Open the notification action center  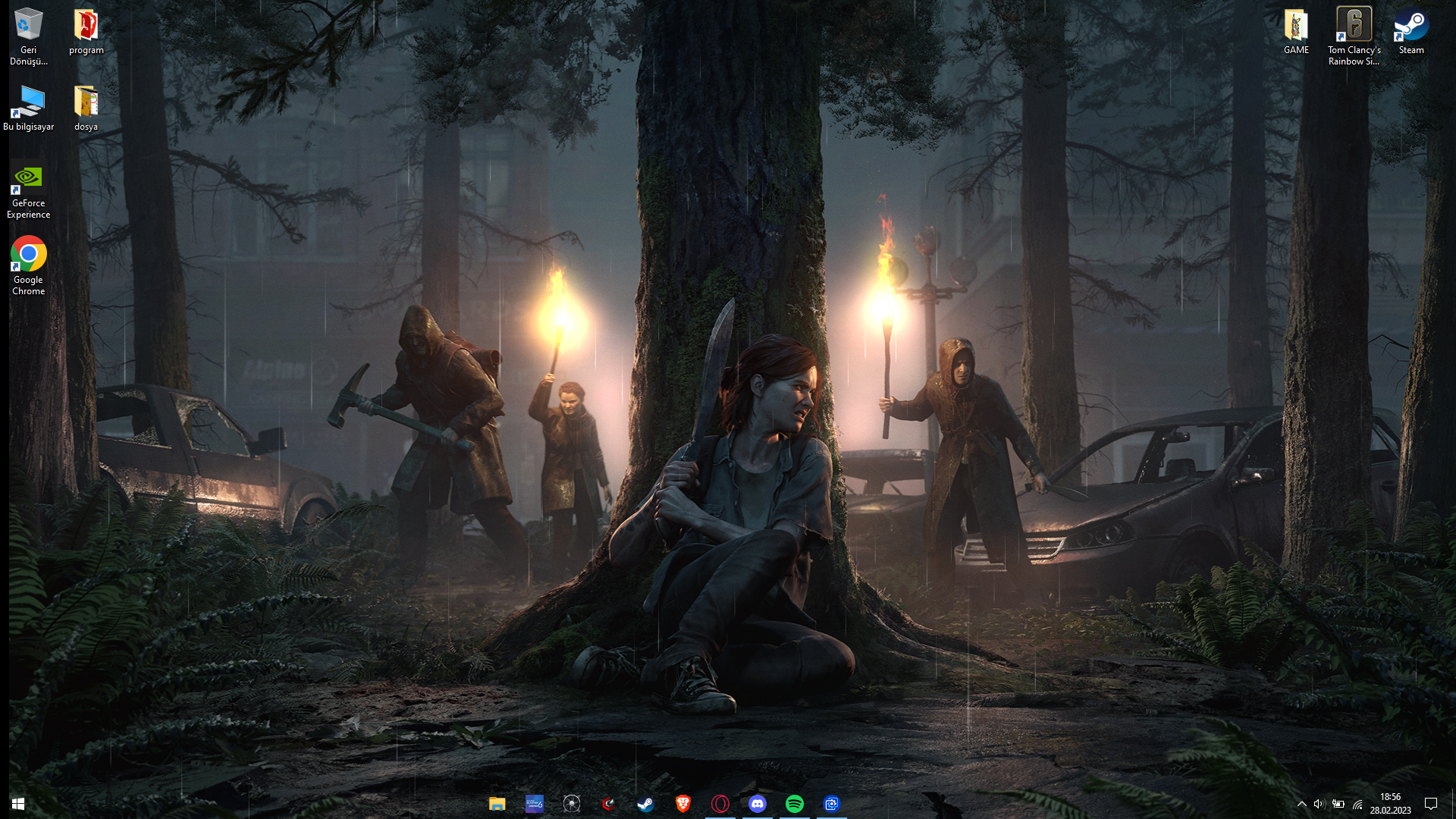1431,804
